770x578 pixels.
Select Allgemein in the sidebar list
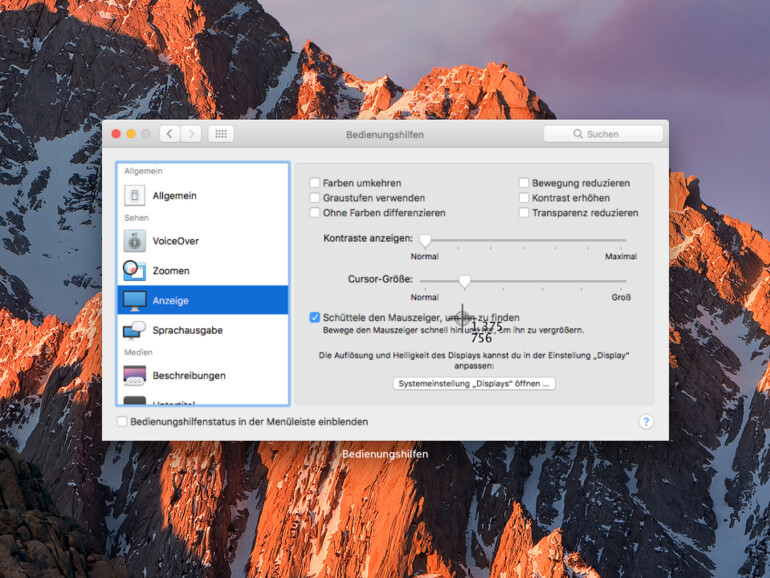[x=203, y=195]
